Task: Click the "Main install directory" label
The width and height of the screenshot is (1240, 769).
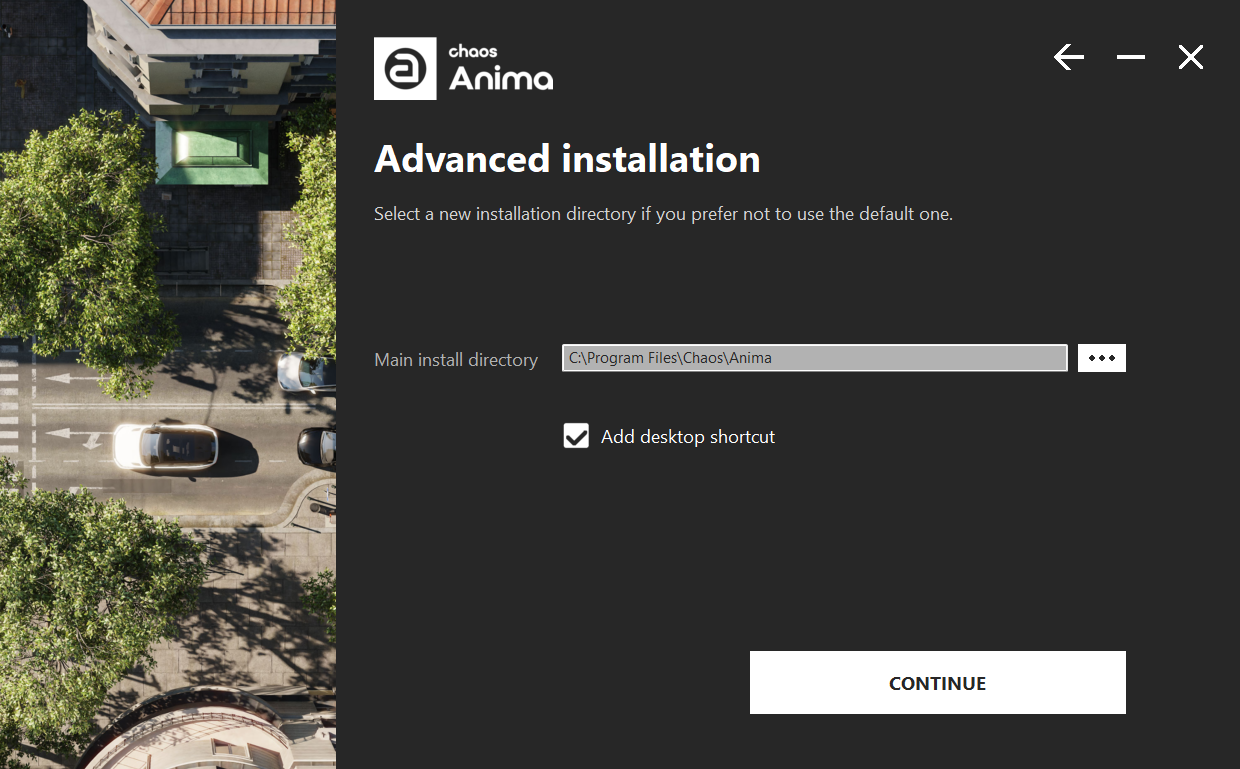Action: click(x=456, y=360)
